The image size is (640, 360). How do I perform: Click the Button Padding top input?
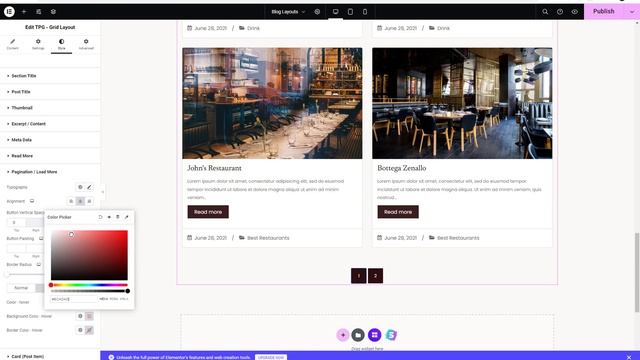point(16,249)
